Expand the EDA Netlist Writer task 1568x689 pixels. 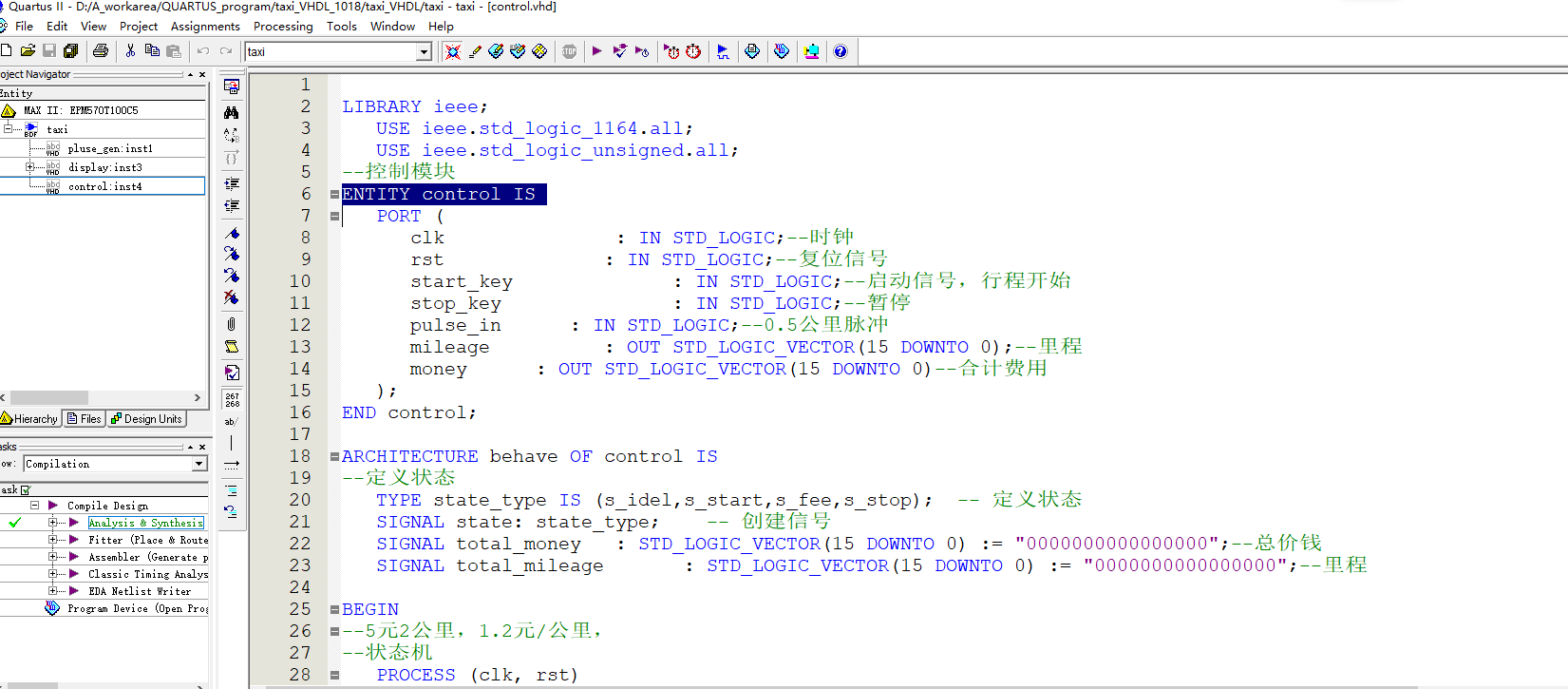point(53,591)
